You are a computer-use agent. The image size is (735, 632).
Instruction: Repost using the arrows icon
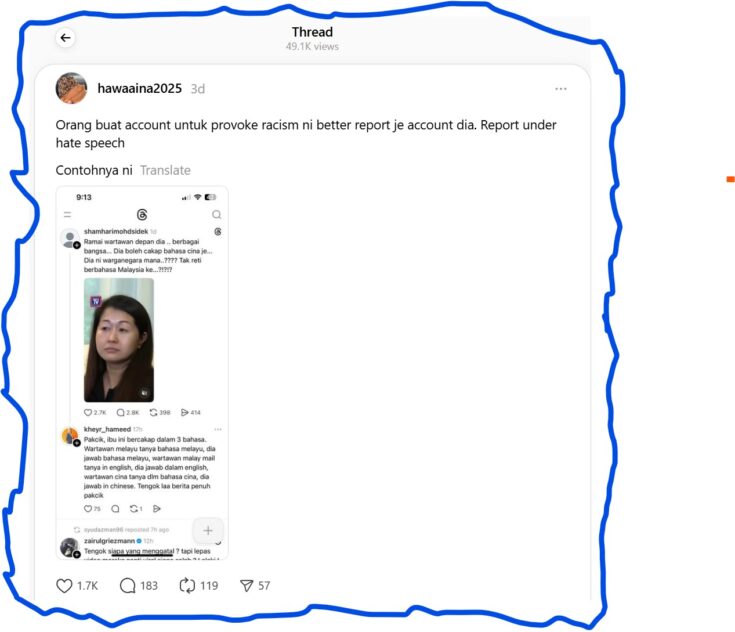coord(187,586)
